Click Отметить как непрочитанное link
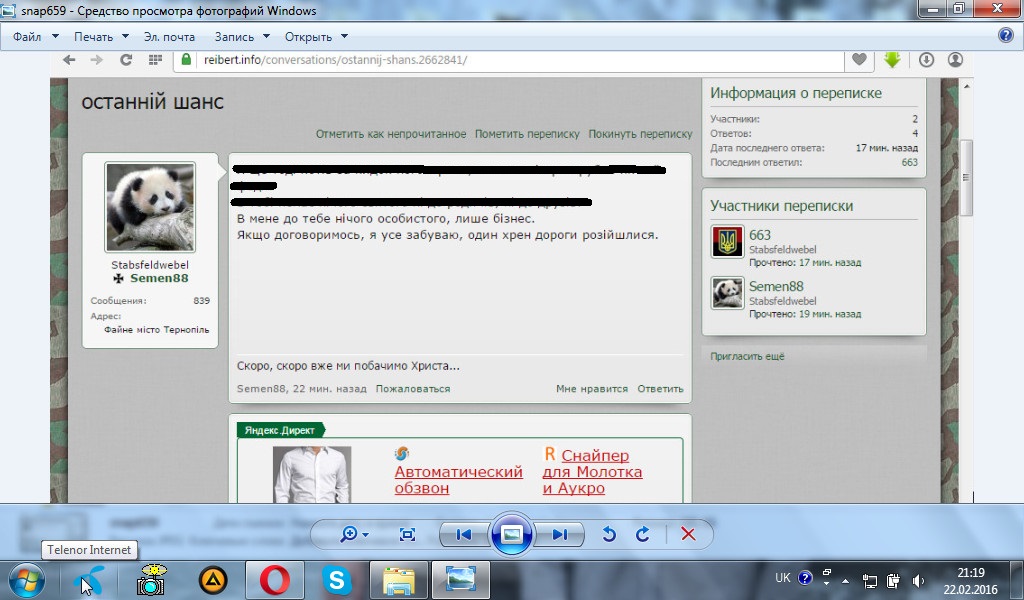1024x600 pixels. pos(391,134)
